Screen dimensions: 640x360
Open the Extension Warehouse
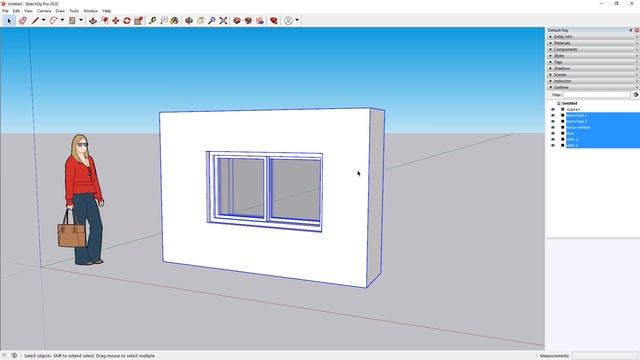click(248, 20)
